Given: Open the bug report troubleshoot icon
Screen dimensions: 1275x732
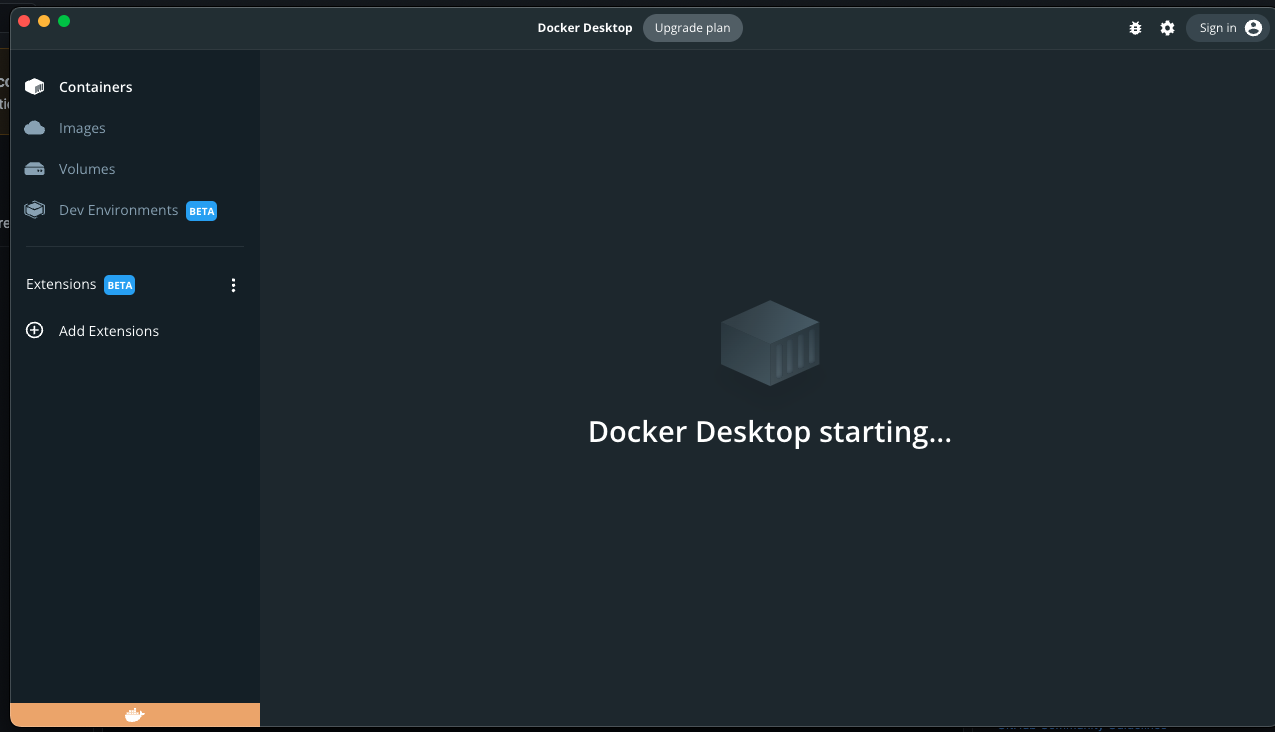Looking at the screenshot, I should click(x=1135, y=28).
